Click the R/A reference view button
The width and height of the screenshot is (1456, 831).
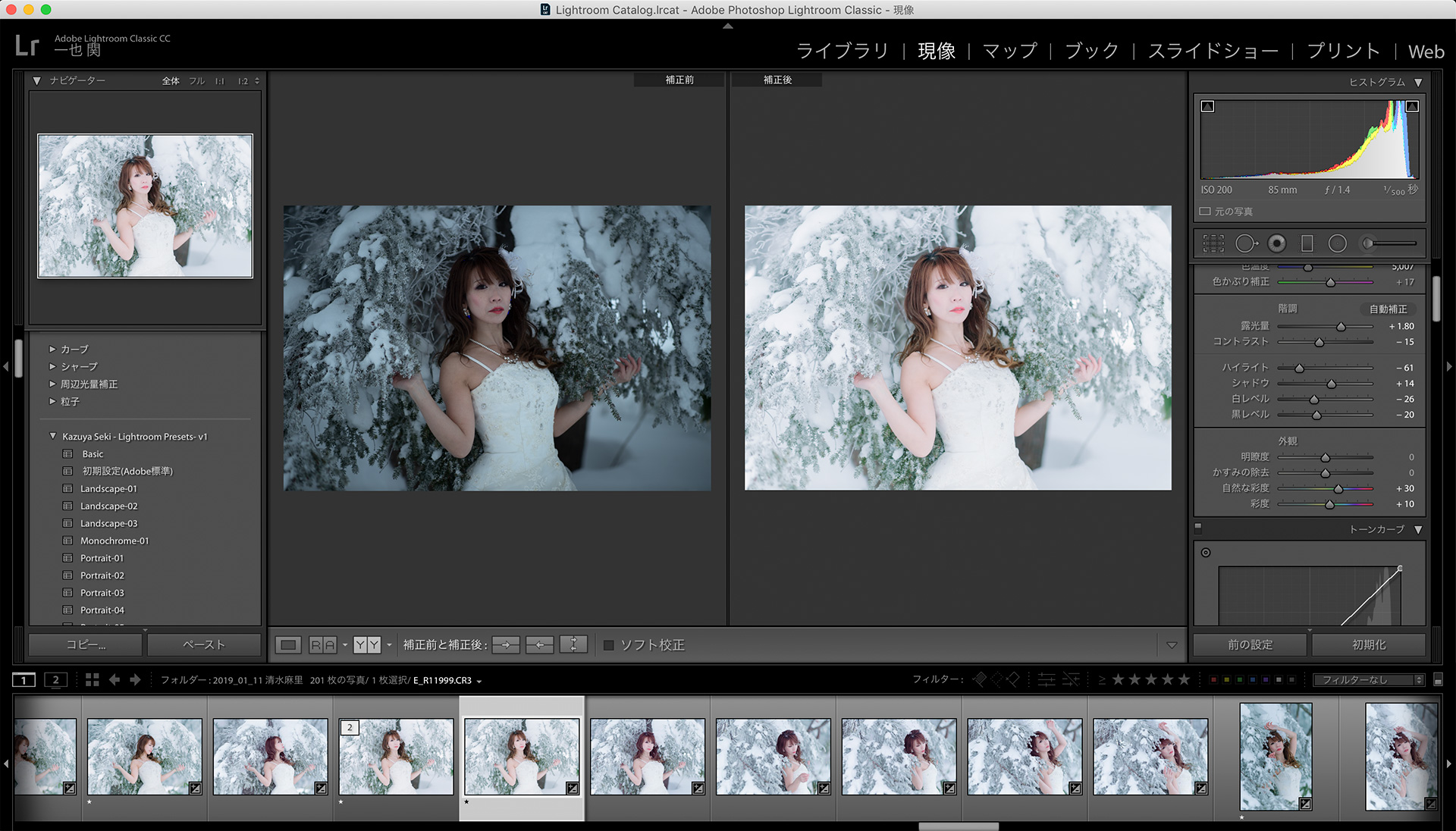tap(322, 645)
